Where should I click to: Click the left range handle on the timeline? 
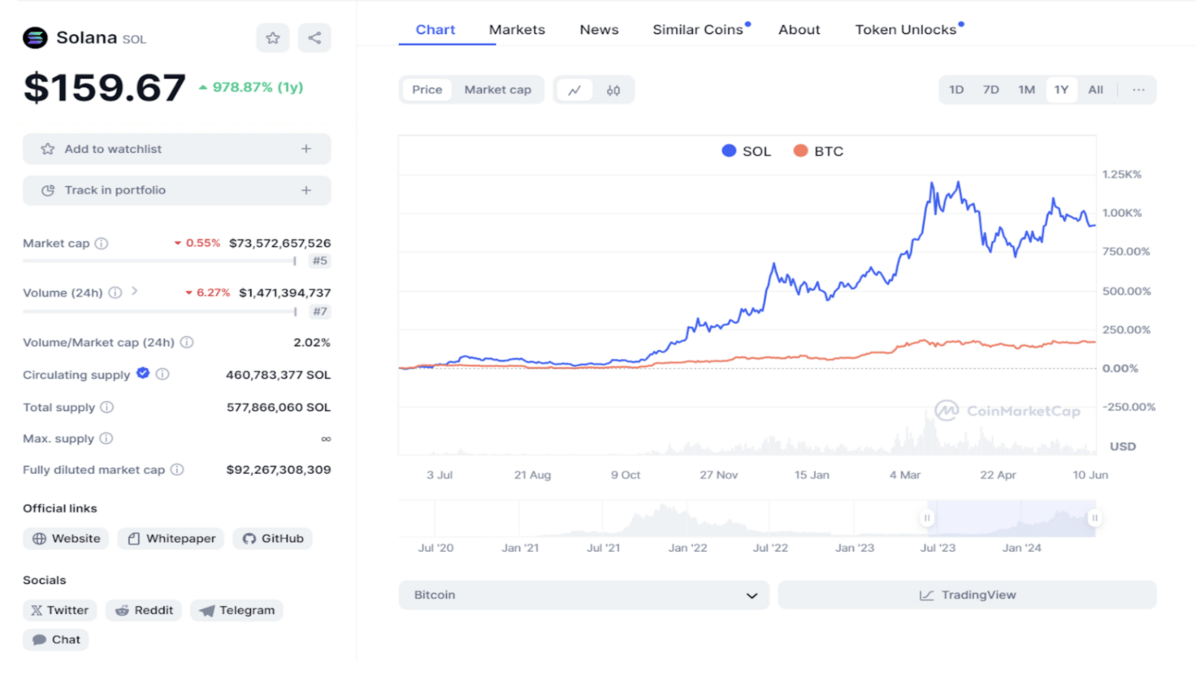[x=927, y=518]
